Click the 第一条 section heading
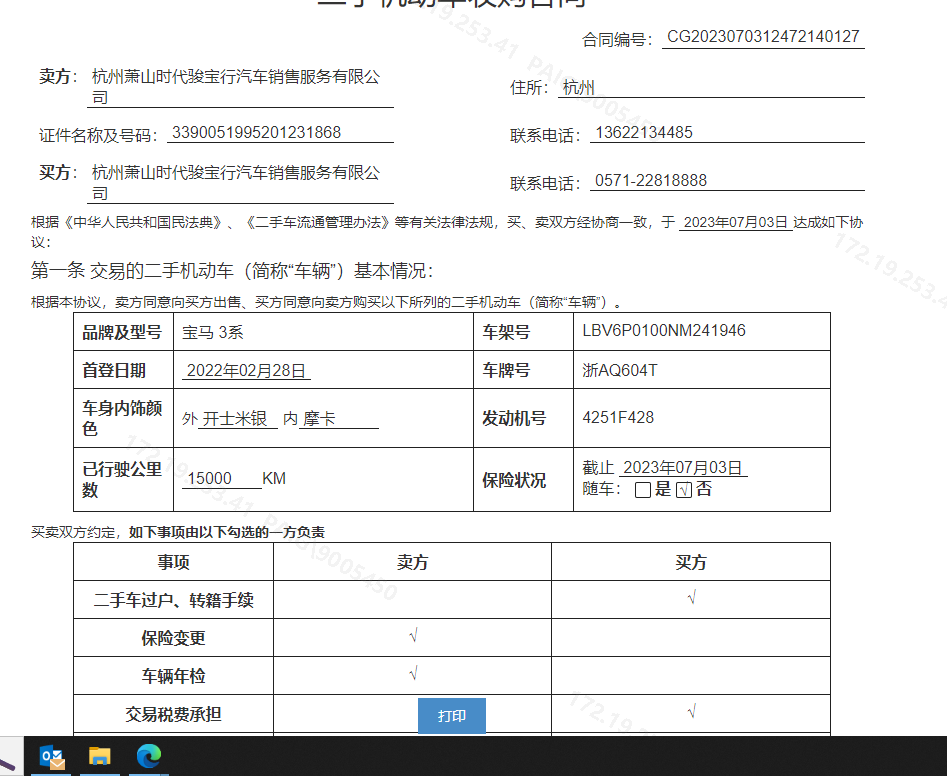947x776 pixels. pyautogui.click(x=232, y=271)
